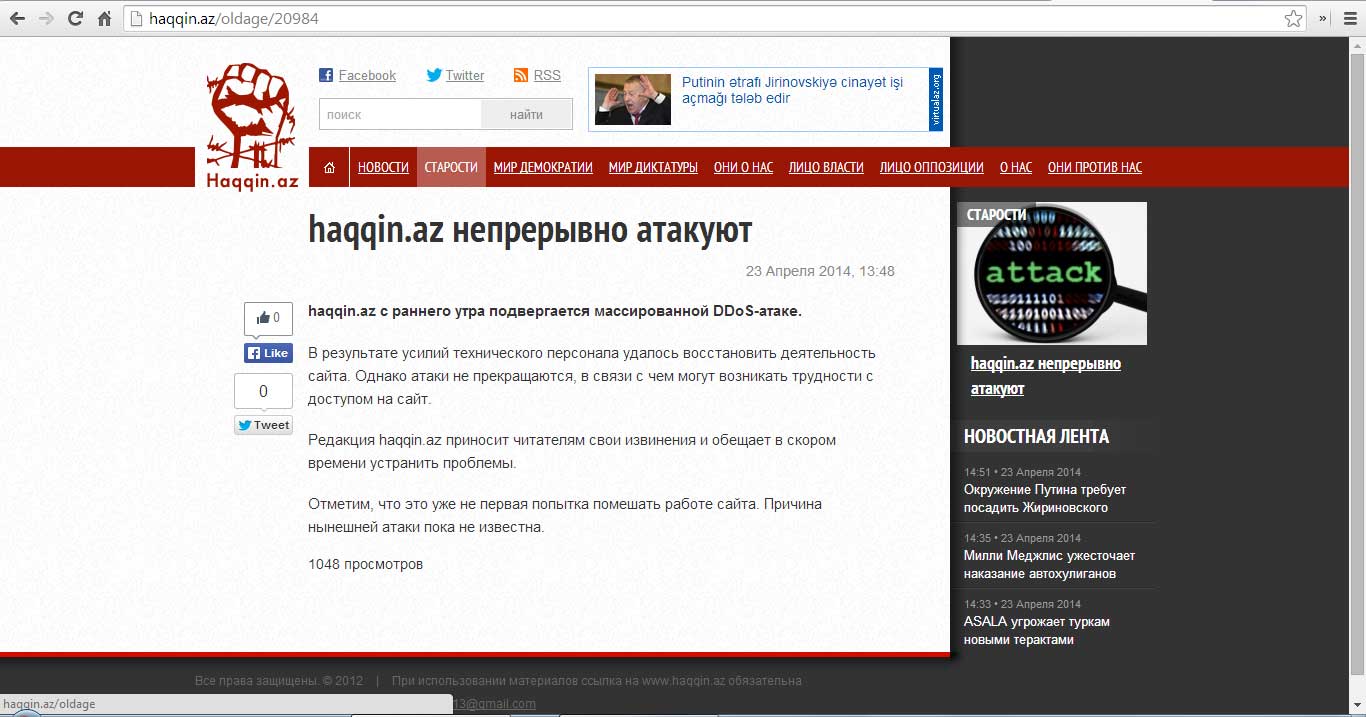Click the browser forward arrow
Viewport: 1366px width, 717px height.
[46, 19]
